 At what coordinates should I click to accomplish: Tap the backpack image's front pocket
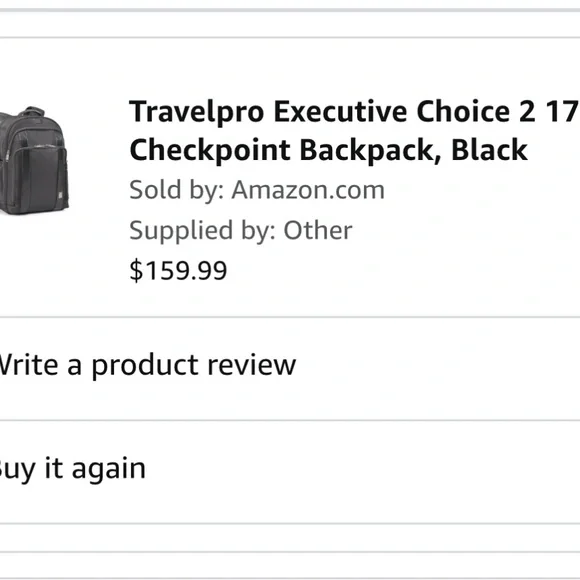(41, 174)
